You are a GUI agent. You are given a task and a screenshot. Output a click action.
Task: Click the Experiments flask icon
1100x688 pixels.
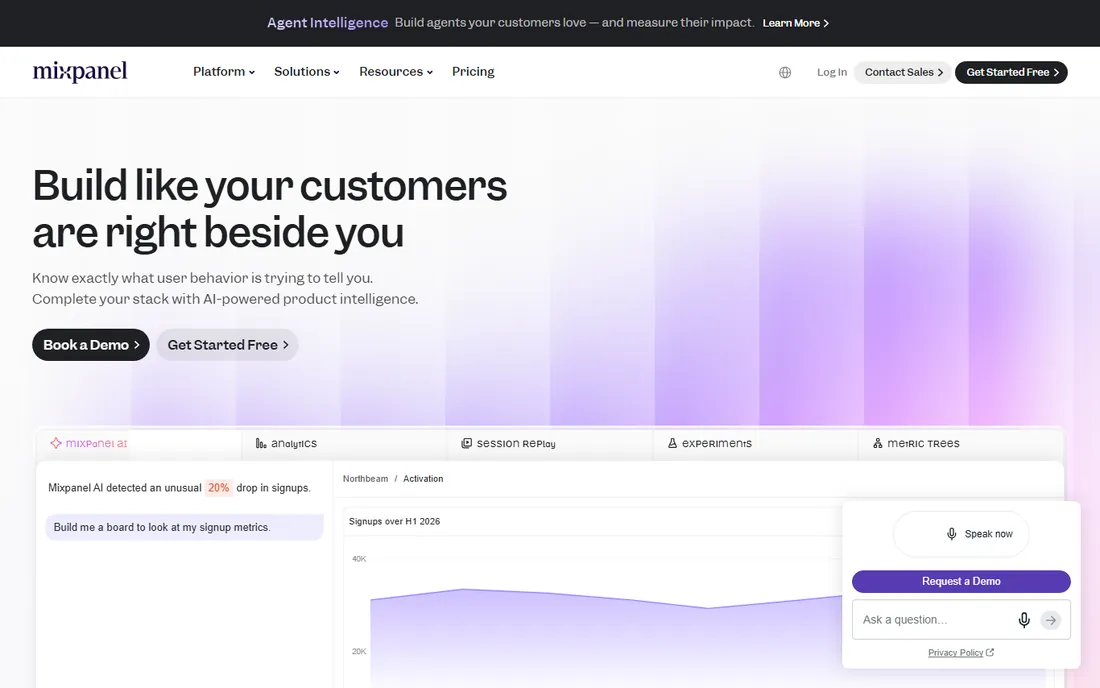tap(672, 443)
